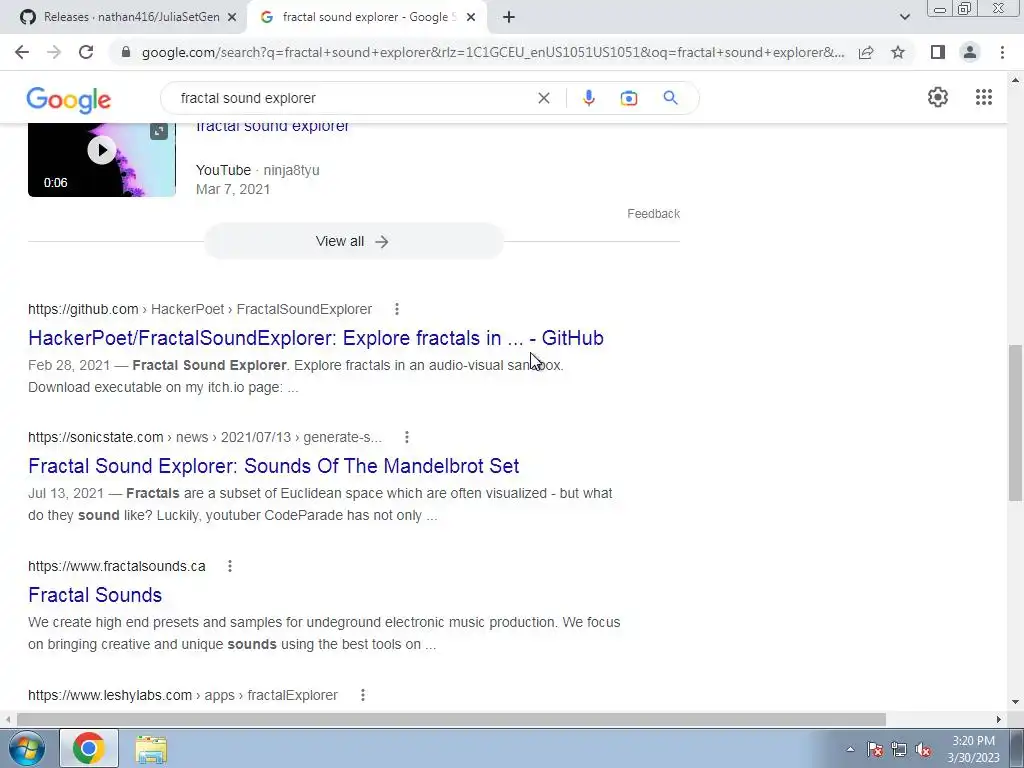The width and height of the screenshot is (1024, 768).
Task: Open more options for github.com result
Action: coord(396,309)
